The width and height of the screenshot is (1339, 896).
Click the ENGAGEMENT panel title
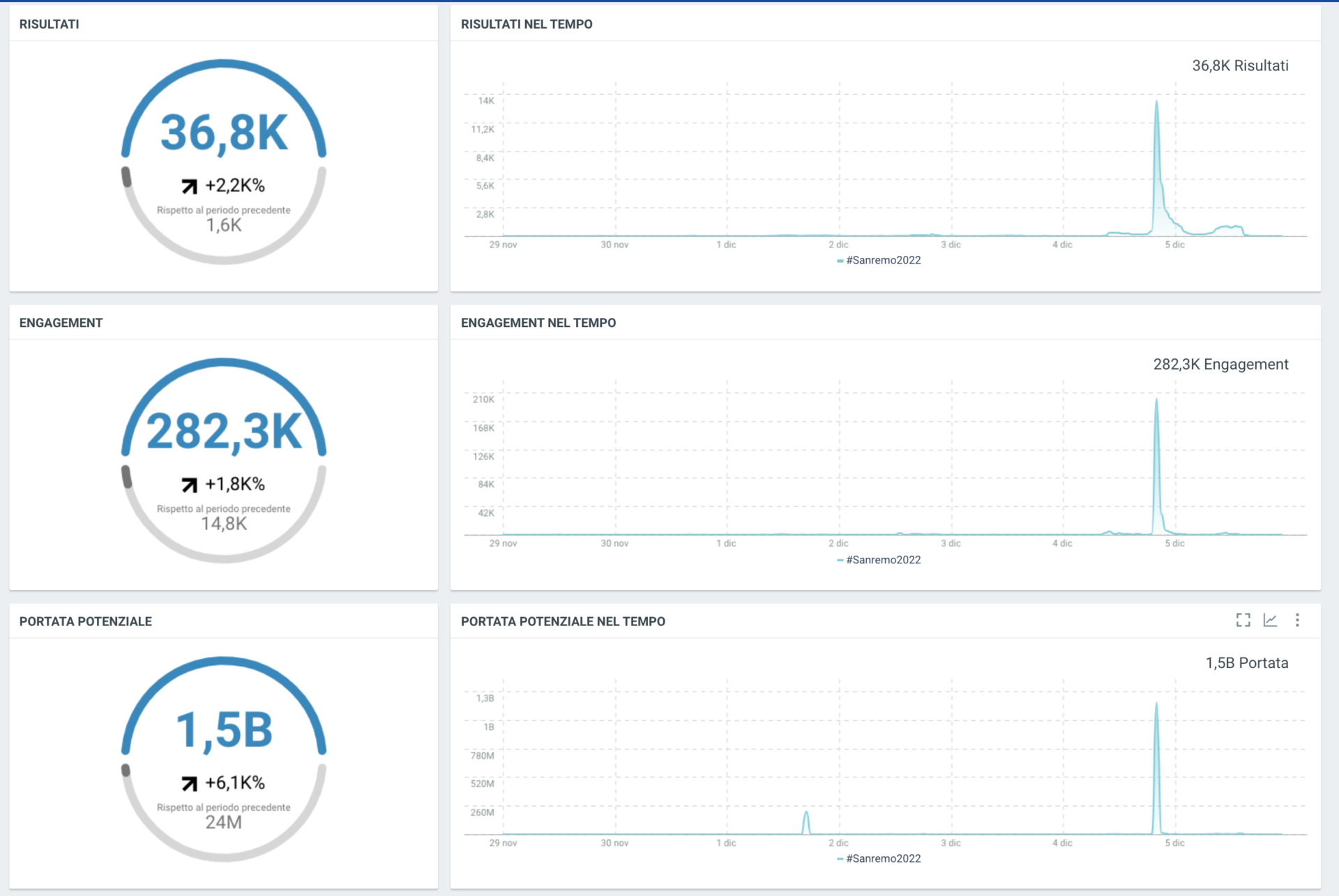[x=61, y=323]
